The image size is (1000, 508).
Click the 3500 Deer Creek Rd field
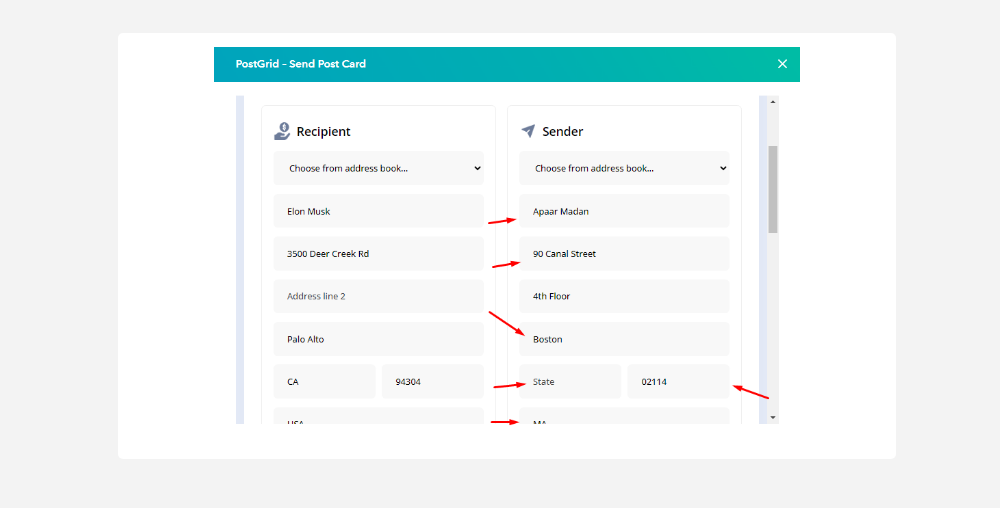pos(378,254)
